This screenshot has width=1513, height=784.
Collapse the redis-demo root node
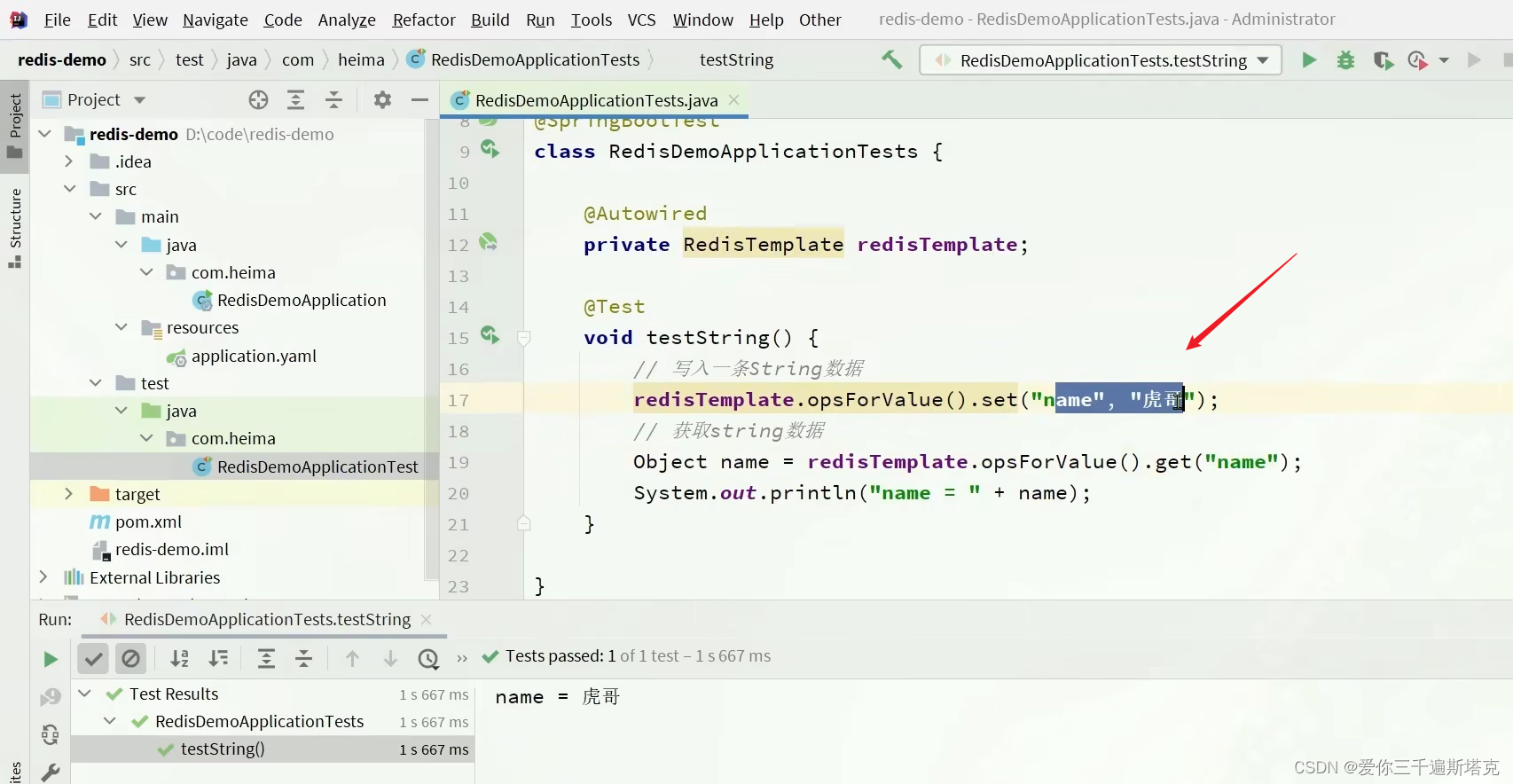click(x=44, y=134)
